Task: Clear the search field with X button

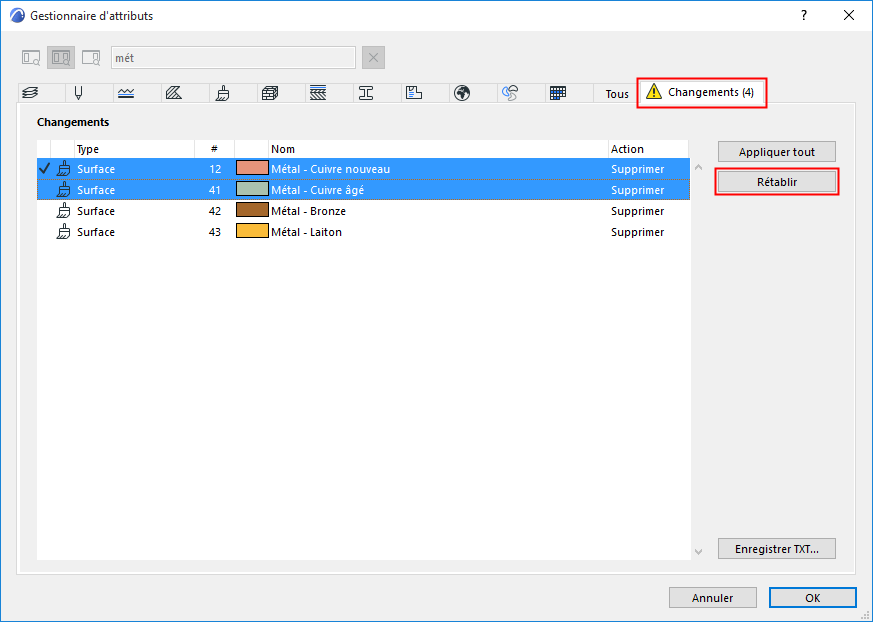Action: (x=374, y=58)
